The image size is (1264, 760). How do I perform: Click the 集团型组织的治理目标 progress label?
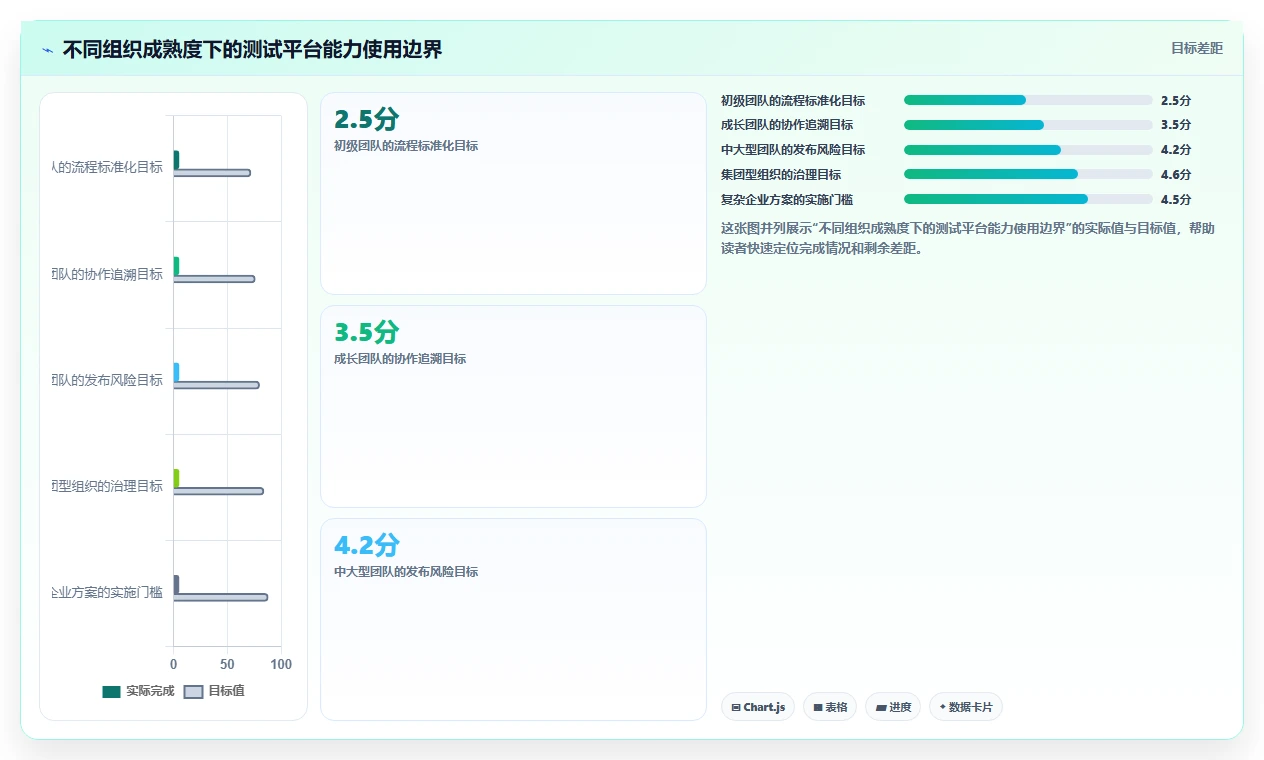781,174
